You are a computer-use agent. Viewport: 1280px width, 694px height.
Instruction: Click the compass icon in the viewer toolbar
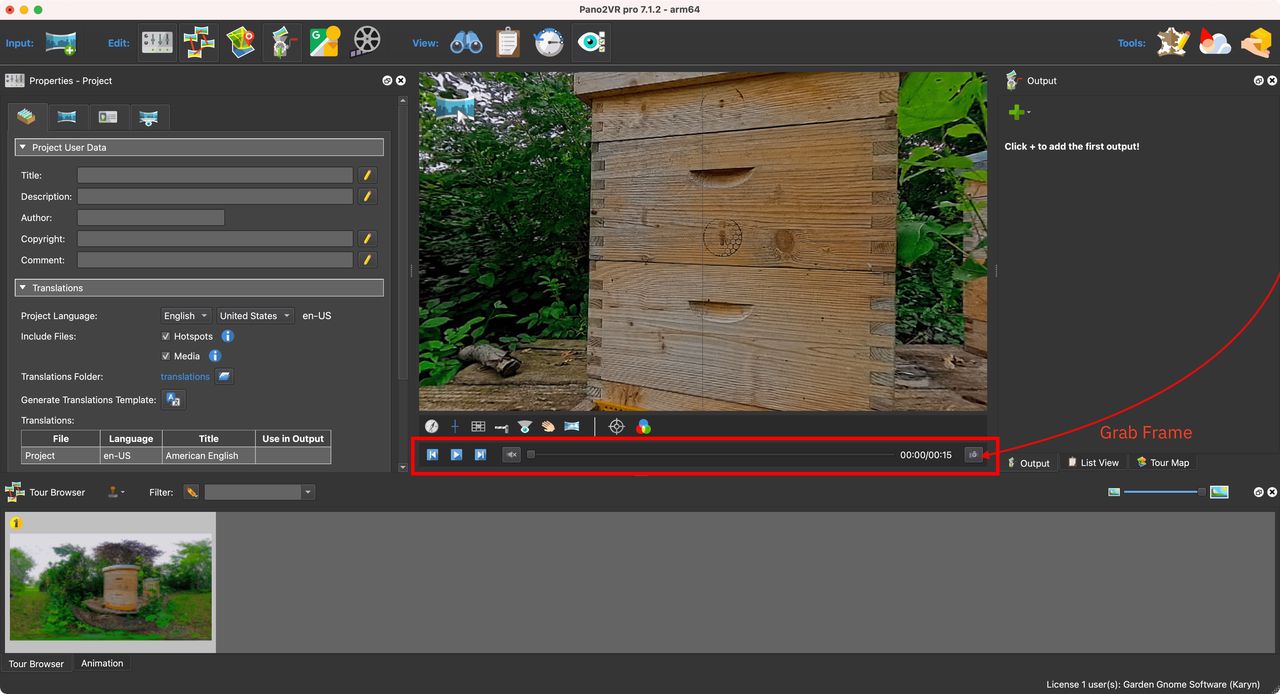(x=432, y=426)
